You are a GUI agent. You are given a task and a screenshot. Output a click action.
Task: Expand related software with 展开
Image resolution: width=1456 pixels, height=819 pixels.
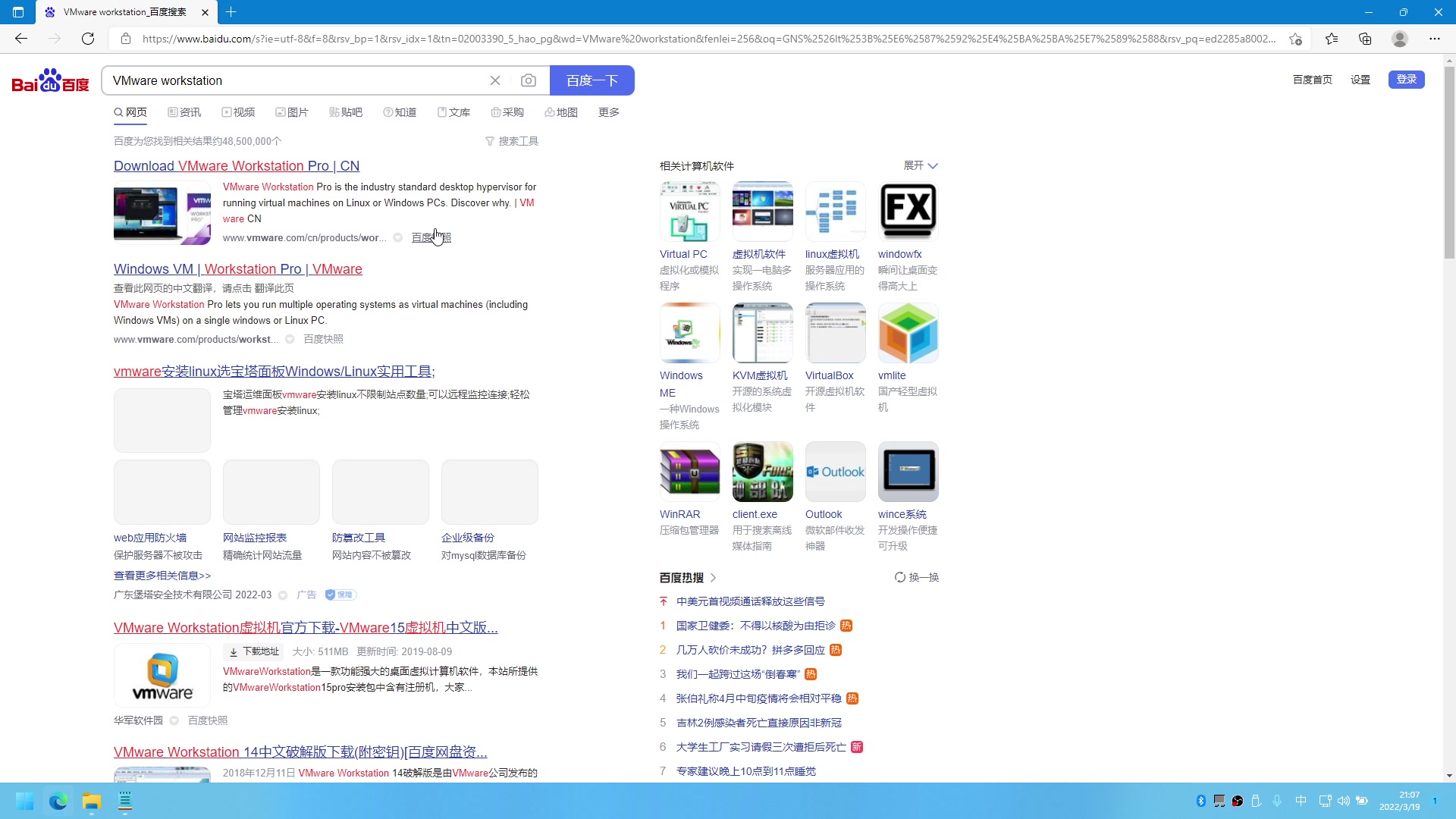pos(921,165)
